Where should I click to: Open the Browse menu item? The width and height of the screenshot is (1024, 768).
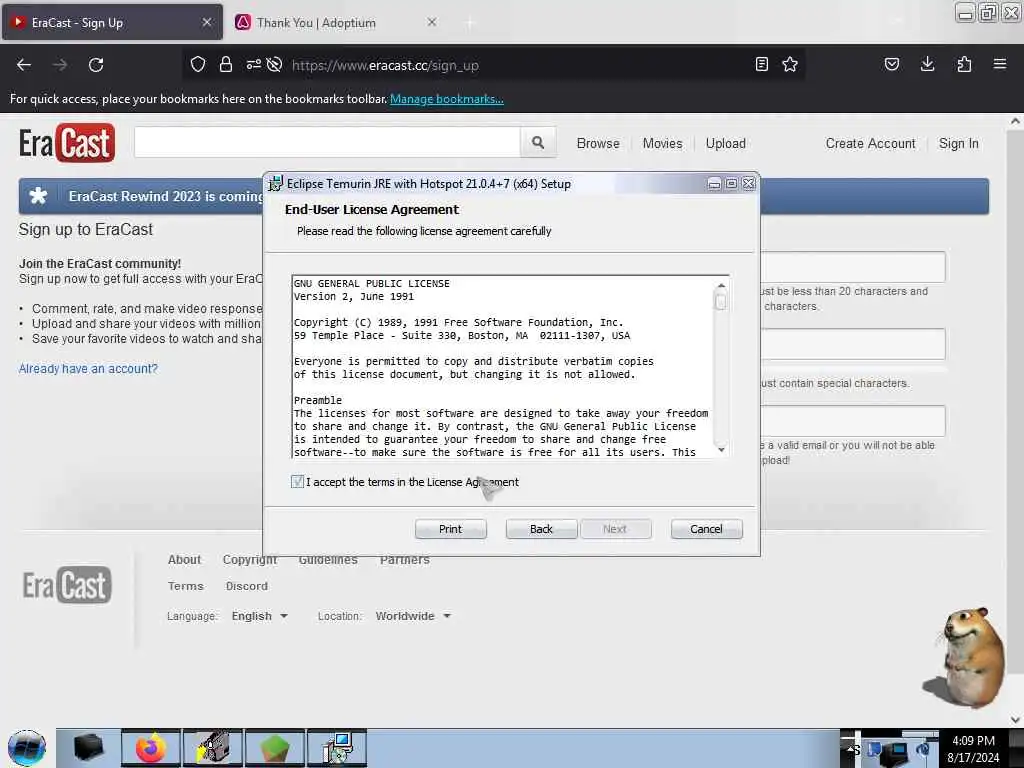tap(598, 143)
